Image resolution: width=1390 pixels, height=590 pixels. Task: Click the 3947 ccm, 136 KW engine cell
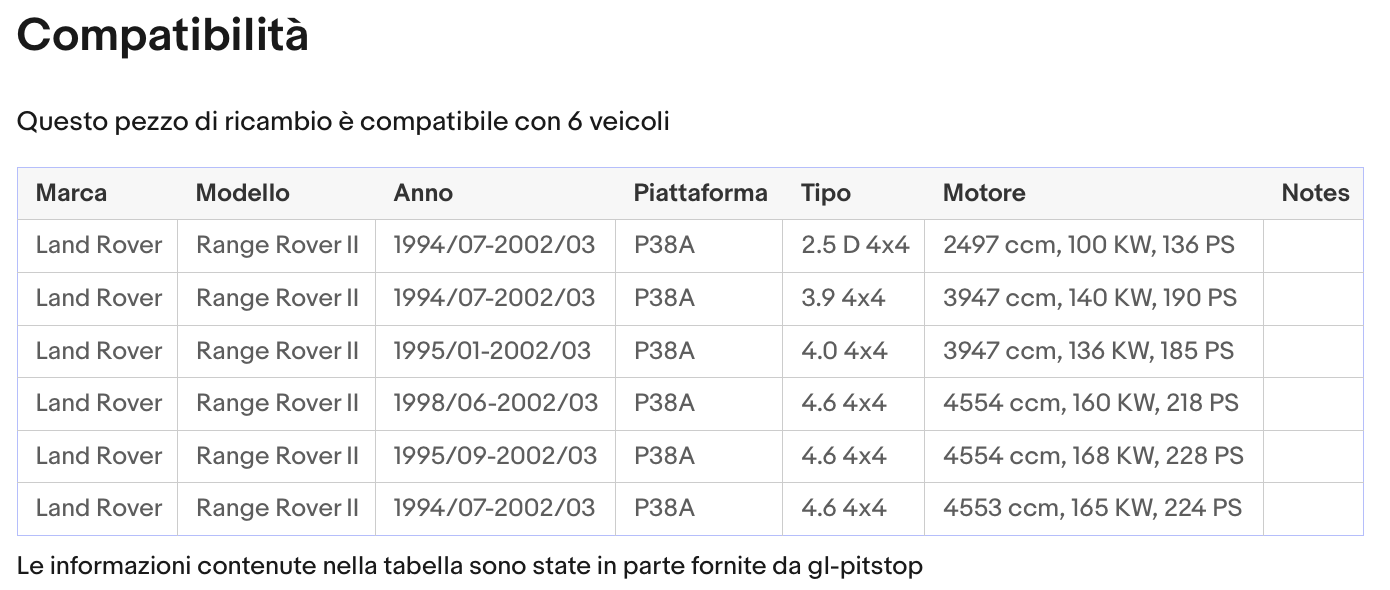click(x=1088, y=351)
